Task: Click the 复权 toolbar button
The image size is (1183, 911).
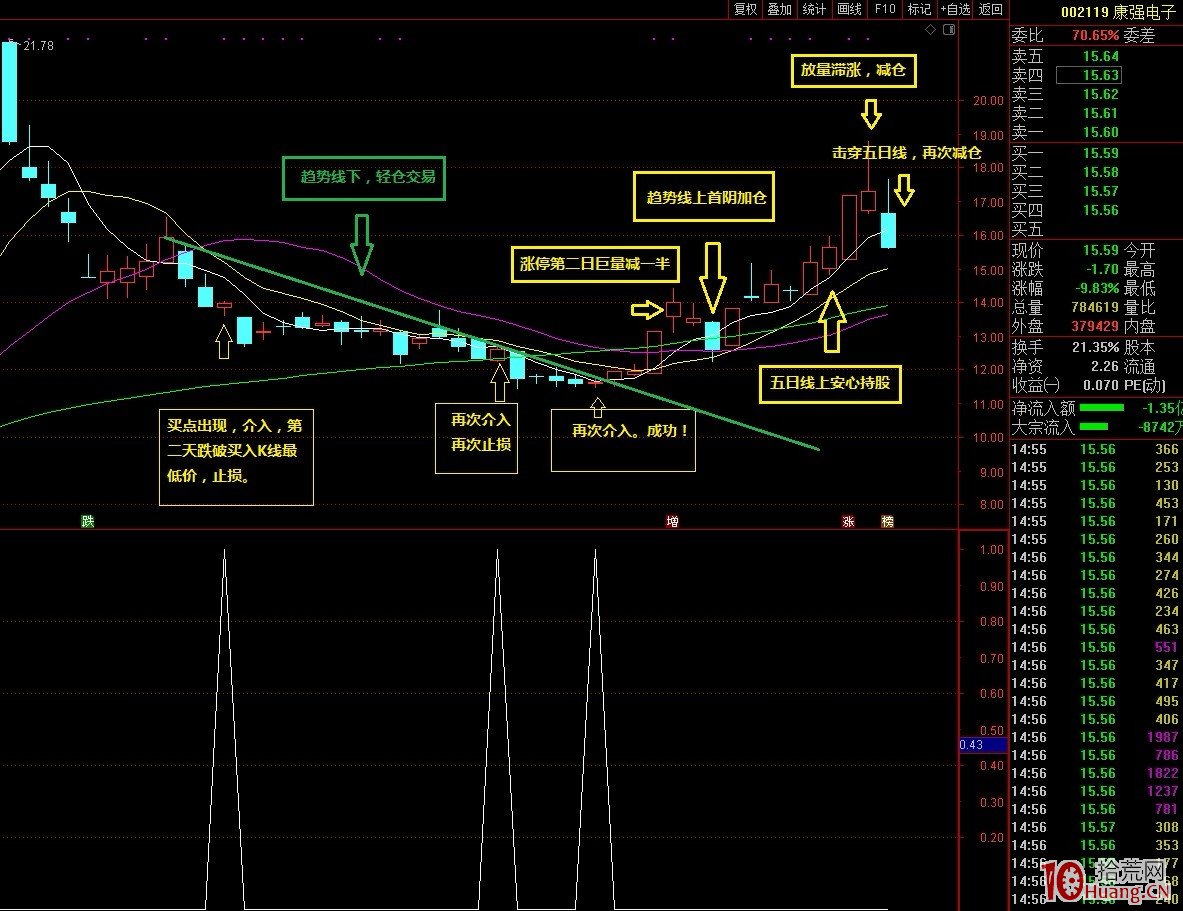Action: pos(745,9)
